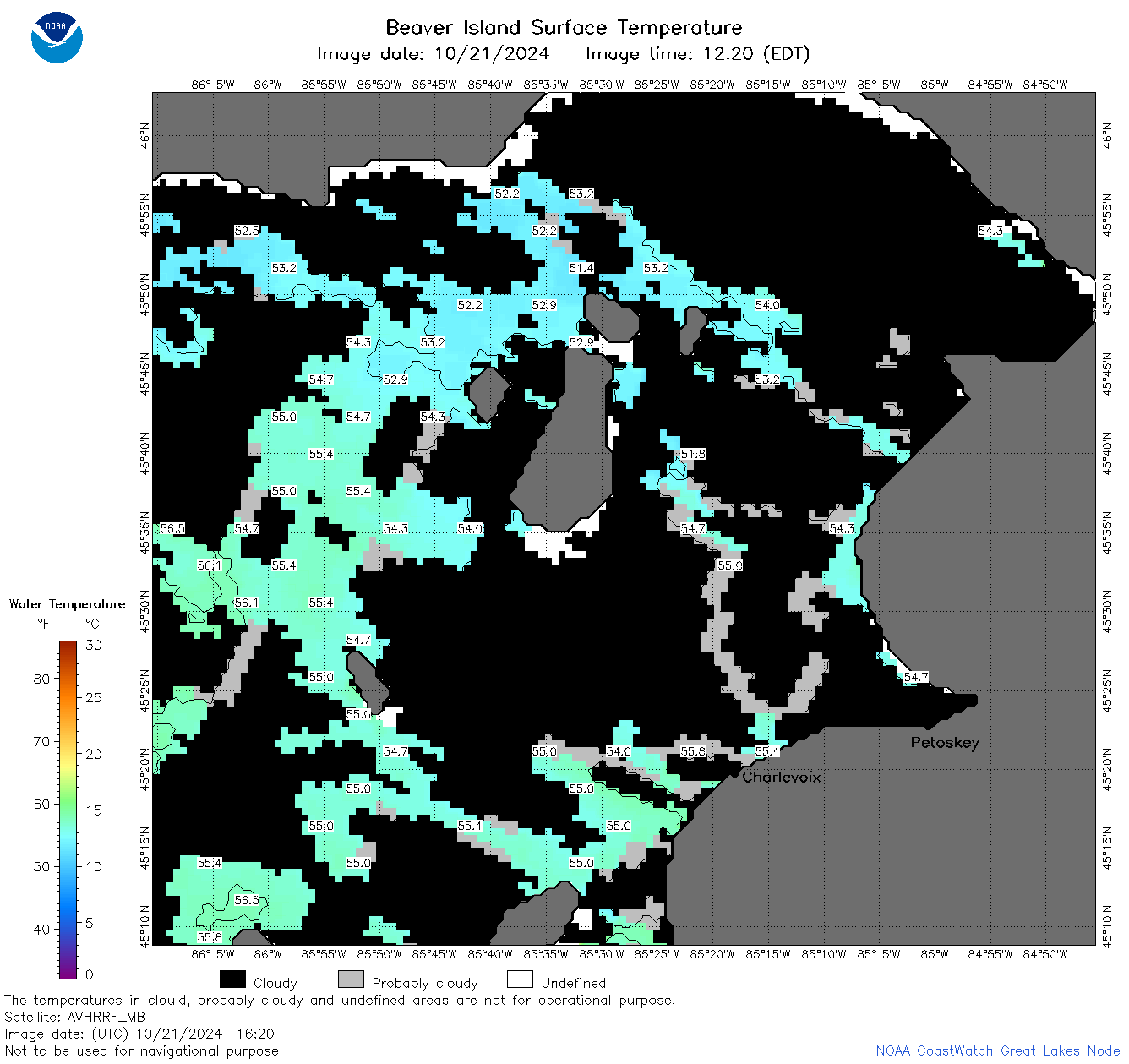
Task: Select the title Beaver Island Surface Temperature
Action: [564, 27]
